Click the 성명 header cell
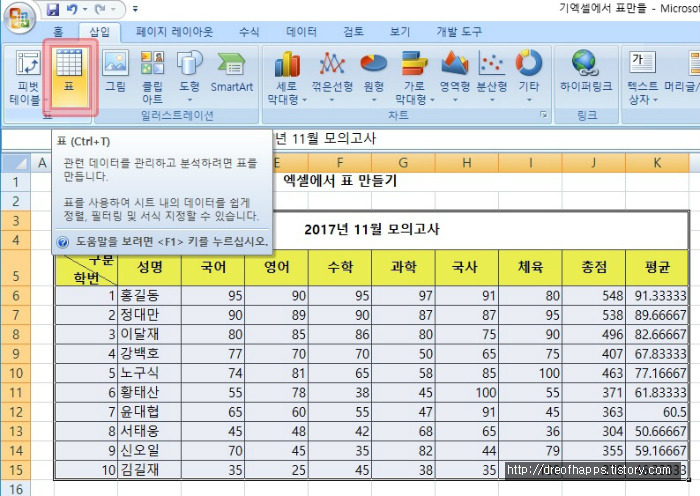Viewport: 700px width, 496px height. (150, 267)
